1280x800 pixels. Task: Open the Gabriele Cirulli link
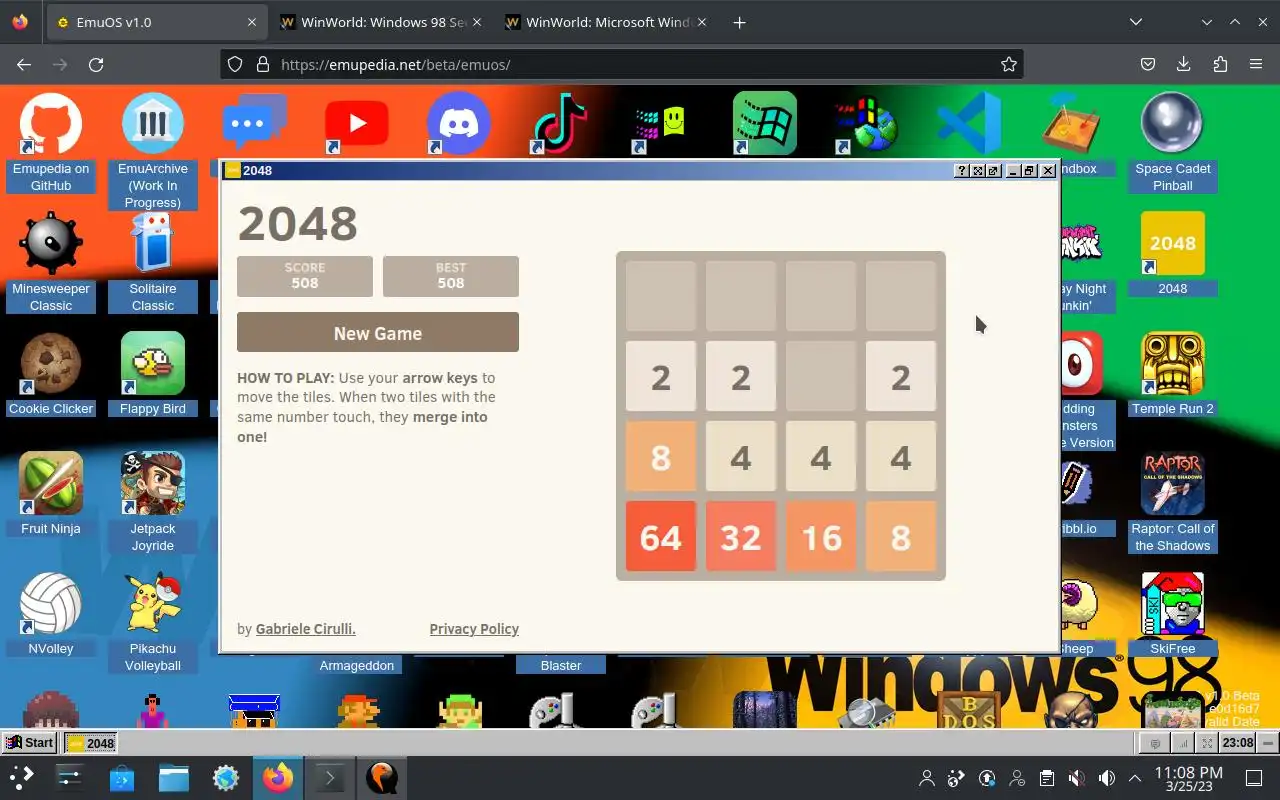(306, 629)
